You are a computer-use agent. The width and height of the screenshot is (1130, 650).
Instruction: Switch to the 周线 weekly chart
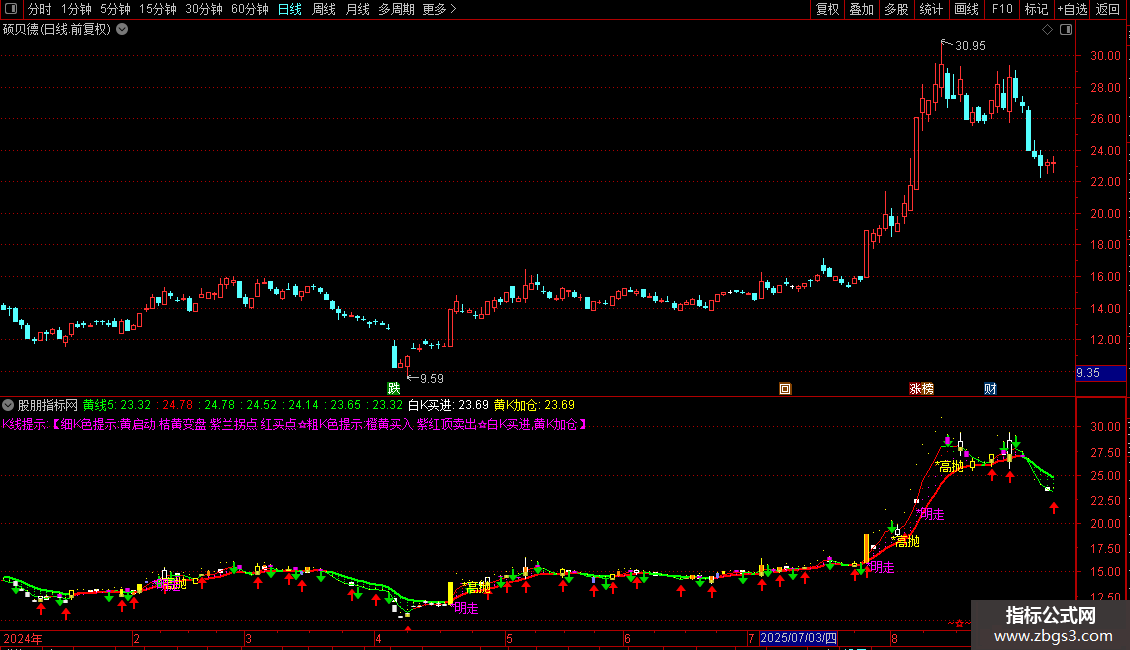[x=324, y=9]
